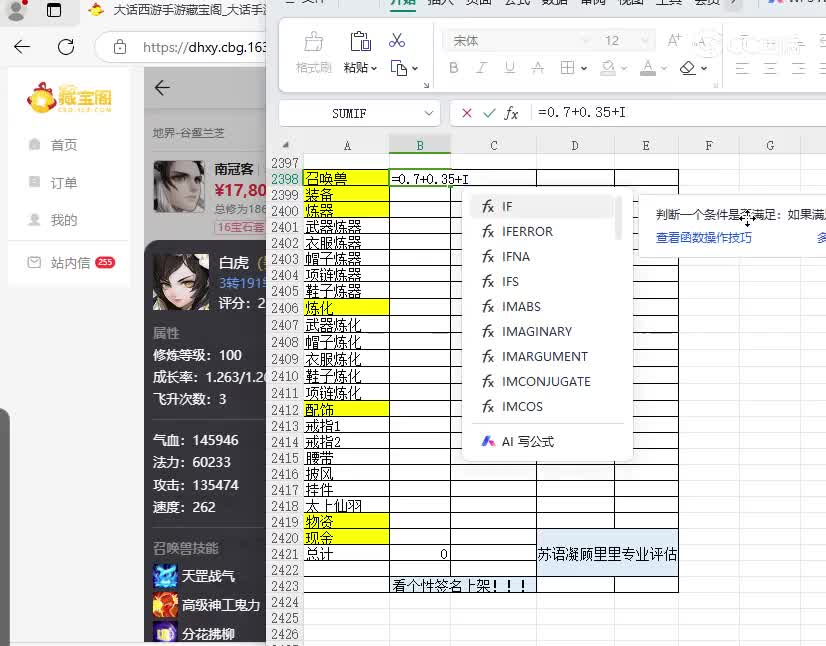
Task: Select the 总计 cell in row 2421
Action: pyautogui.click(x=347, y=553)
